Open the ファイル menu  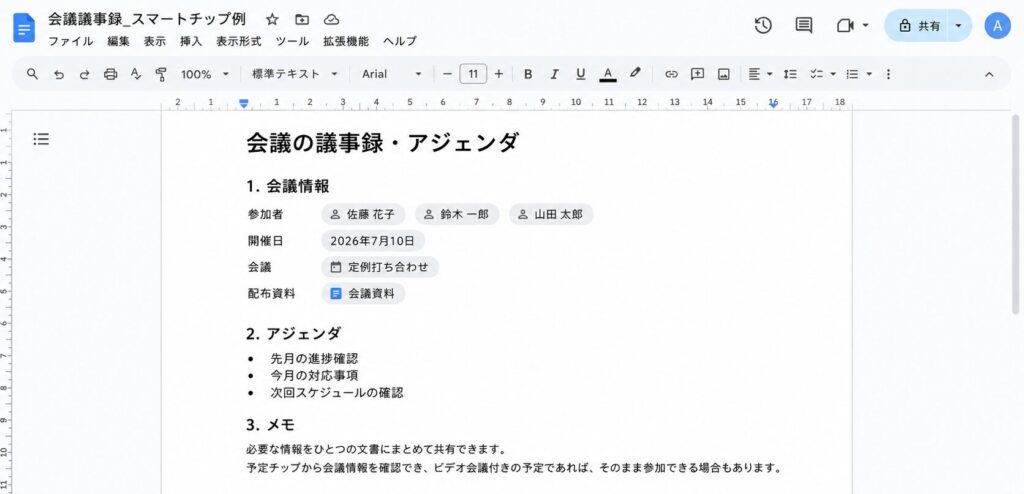point(71,41)
